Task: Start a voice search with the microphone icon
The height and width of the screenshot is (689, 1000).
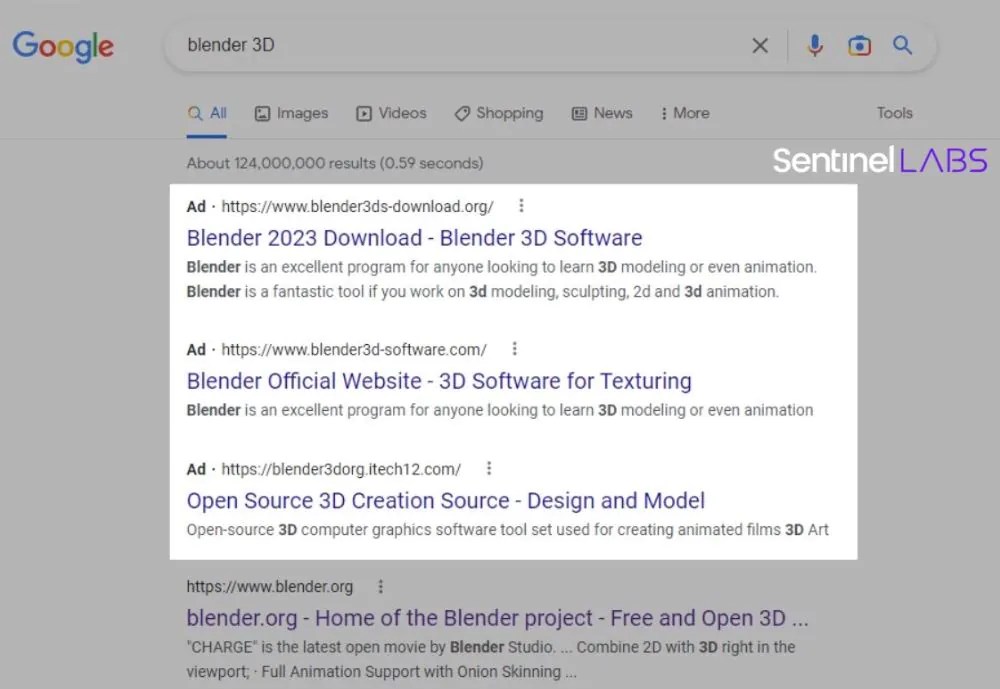Action: click(814, 45)
